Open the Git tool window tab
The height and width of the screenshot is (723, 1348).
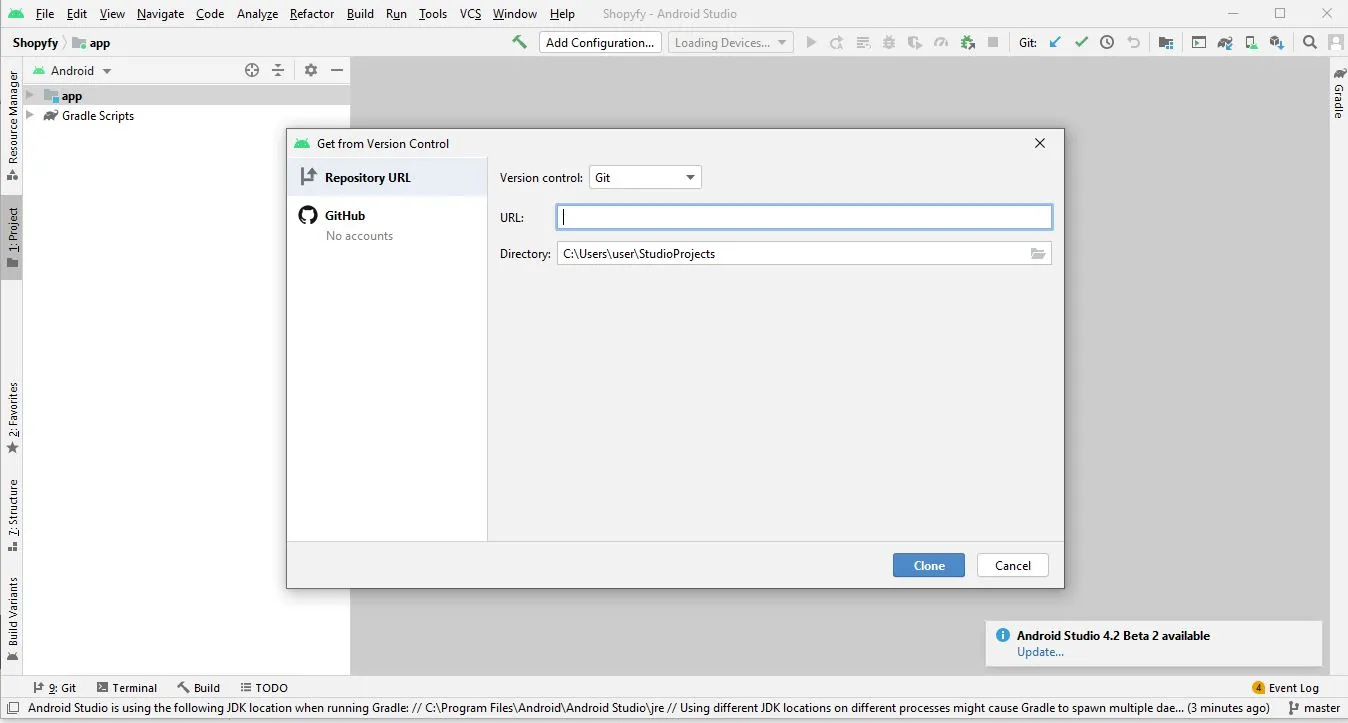54,688
